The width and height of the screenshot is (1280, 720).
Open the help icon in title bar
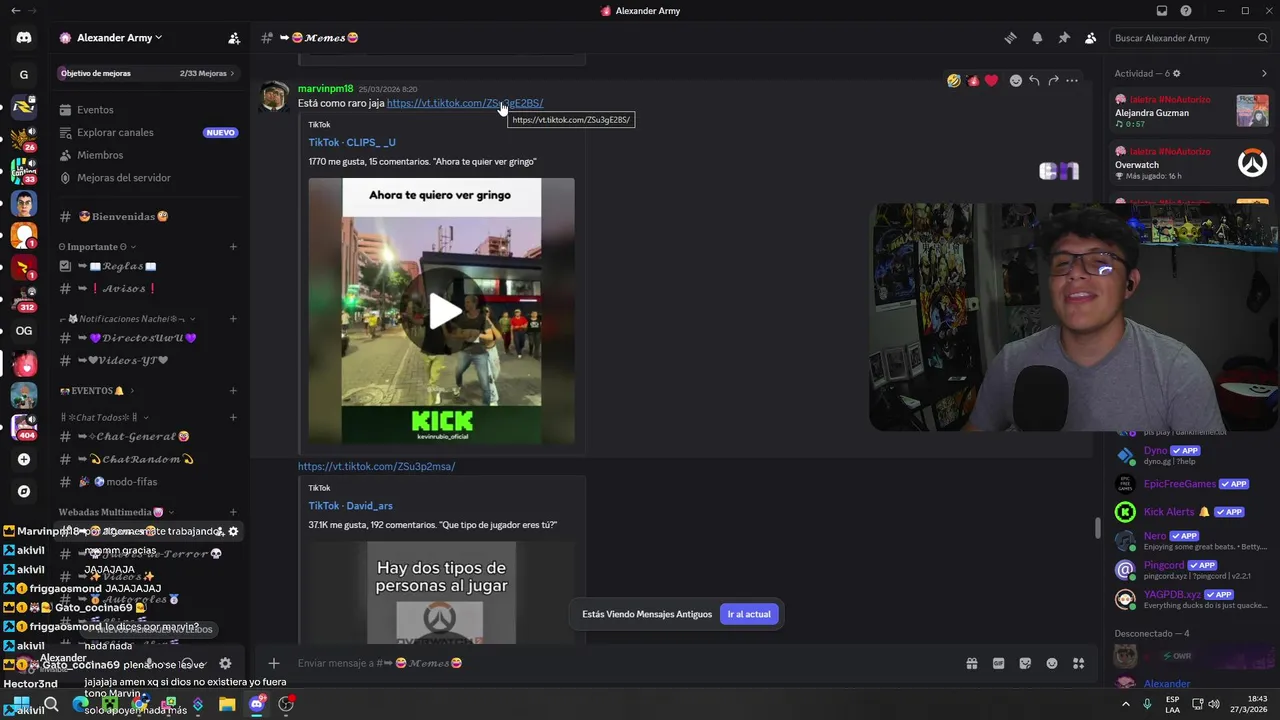pos(1186,11)
